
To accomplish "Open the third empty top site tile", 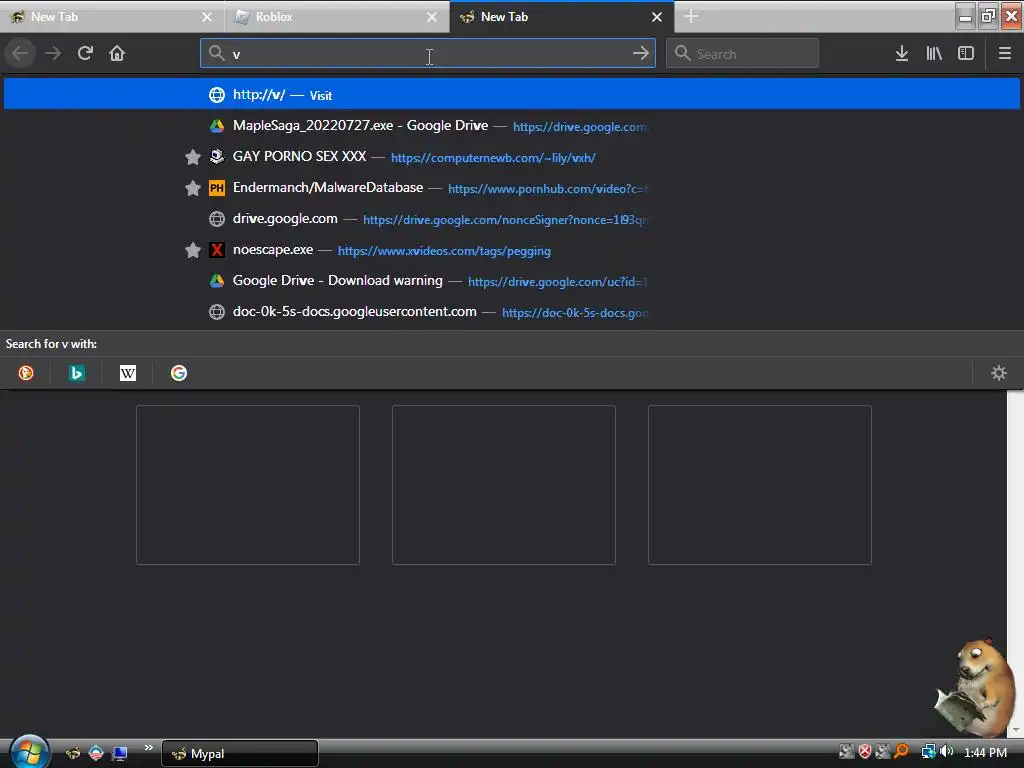I will pos(760,485).
